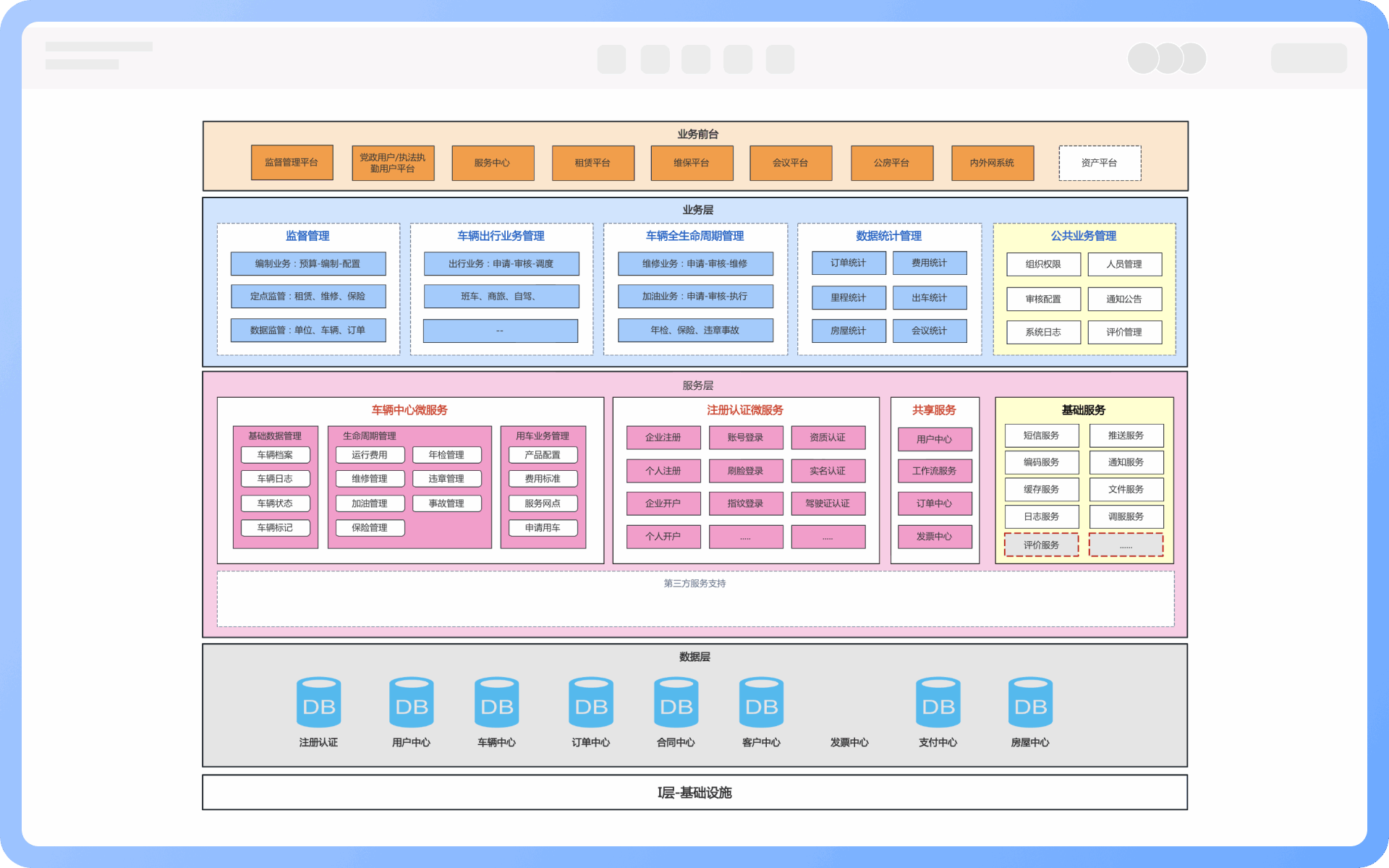The image size is (1389, 868).
Task: Select the 用户中心 DB cylinder icon
Action: point(411,702)
